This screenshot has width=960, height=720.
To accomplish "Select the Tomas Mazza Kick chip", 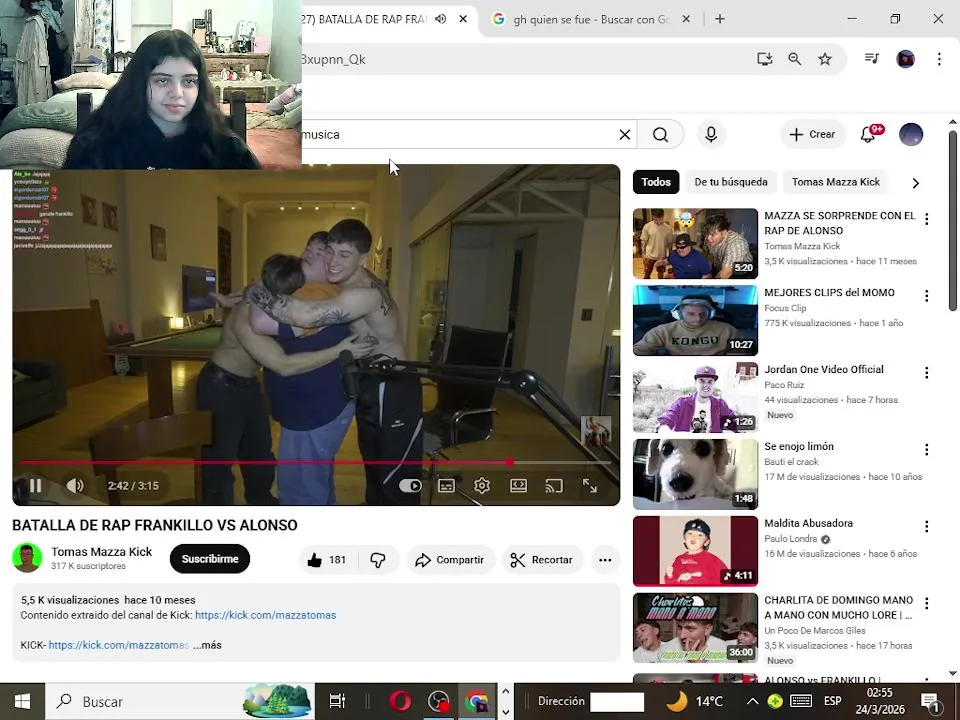I will (x=835, y=182).
